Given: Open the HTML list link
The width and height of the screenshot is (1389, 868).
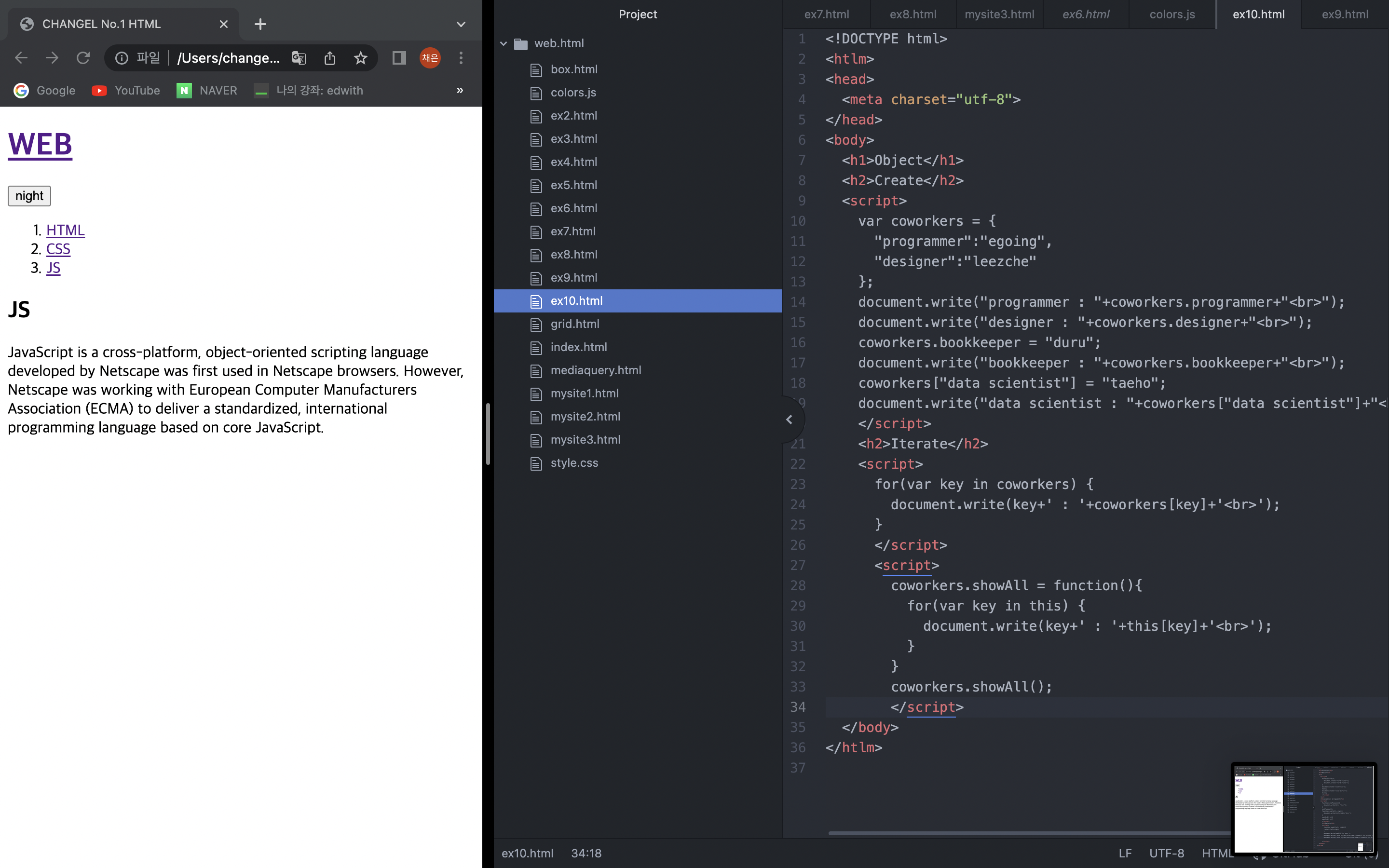Looking at the screenshot, I should click(66, 230).
